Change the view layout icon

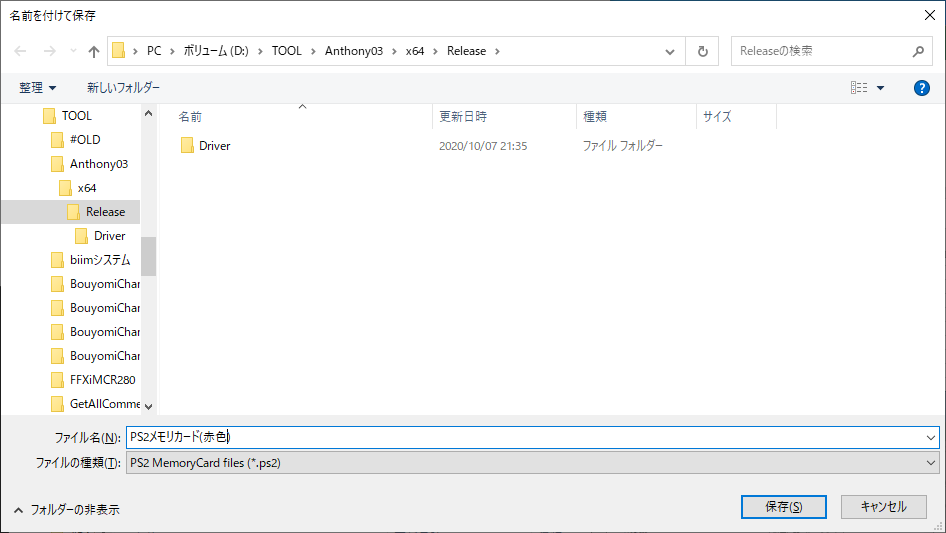coord(859,88)
